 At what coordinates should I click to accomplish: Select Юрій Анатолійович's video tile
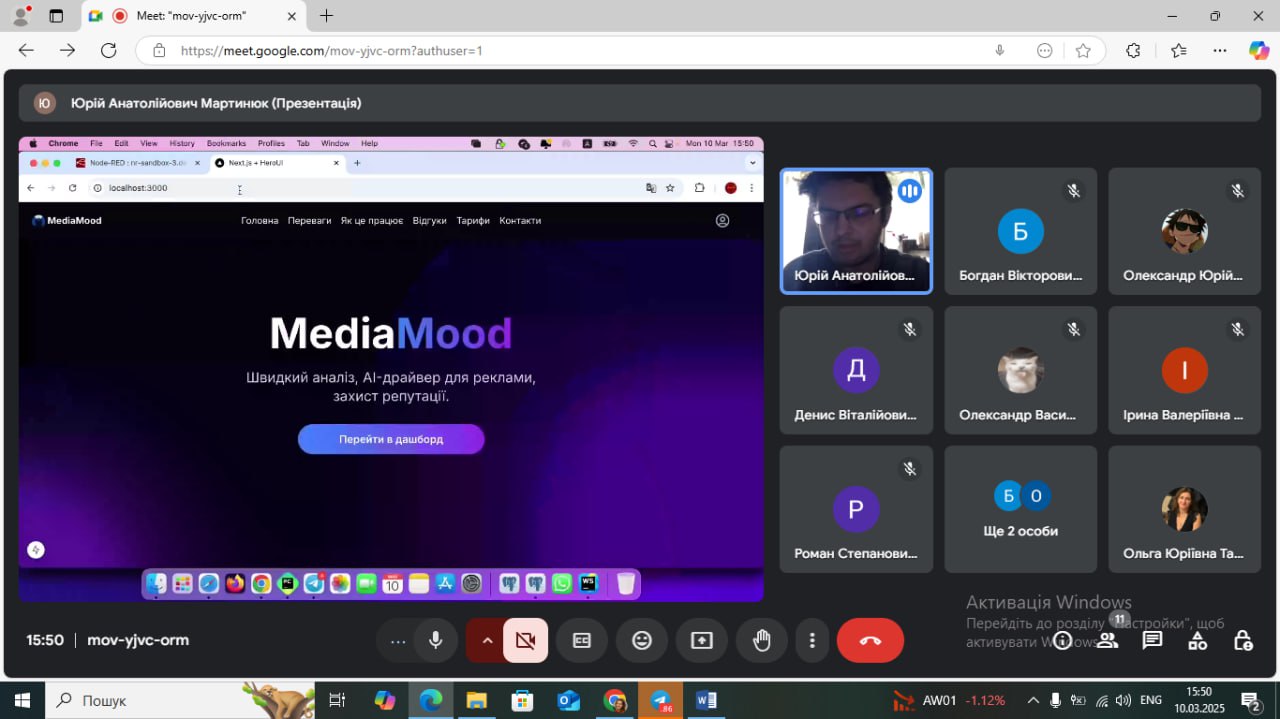856,231
